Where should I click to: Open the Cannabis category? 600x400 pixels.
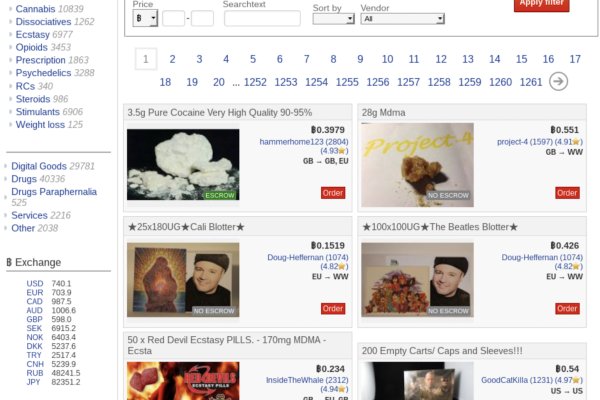pos(35,9)
